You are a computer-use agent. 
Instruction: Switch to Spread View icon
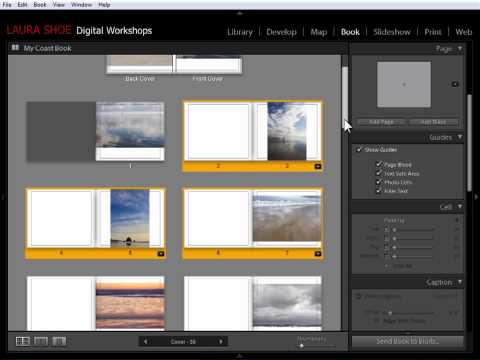coord(41,341)
